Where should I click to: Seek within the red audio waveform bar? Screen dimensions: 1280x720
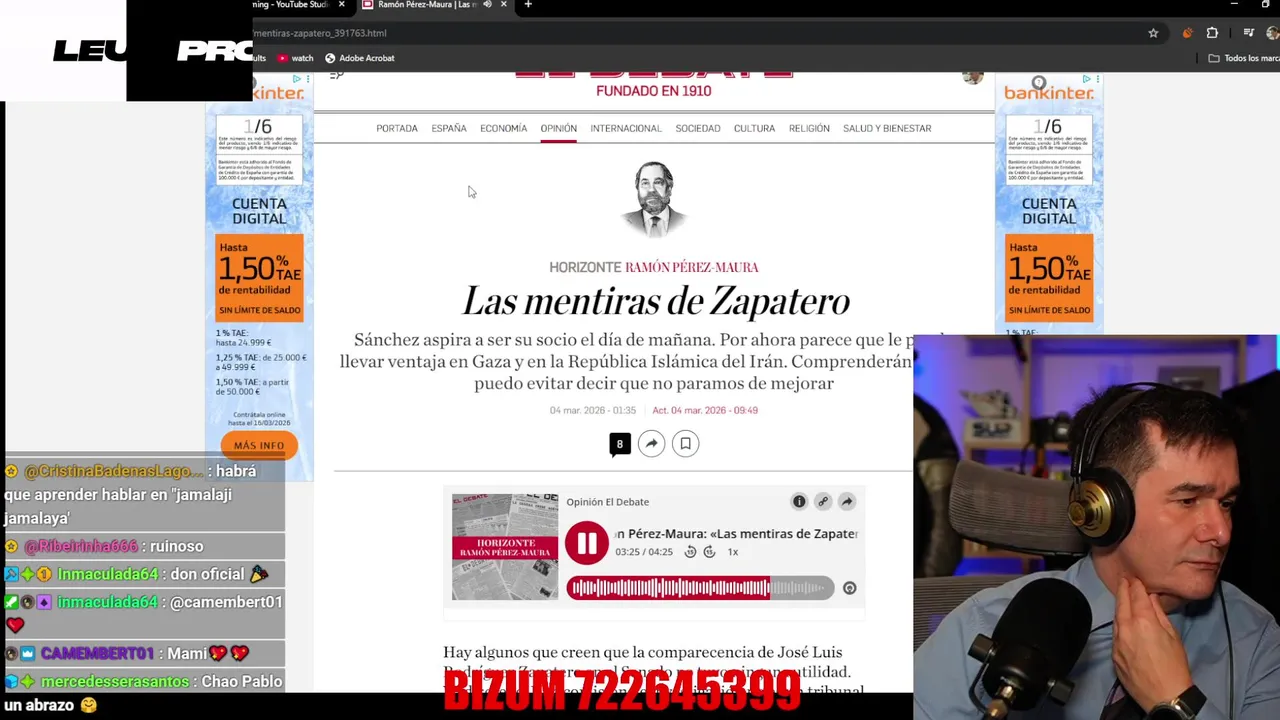pyautogui.click(x=700, y=588)
